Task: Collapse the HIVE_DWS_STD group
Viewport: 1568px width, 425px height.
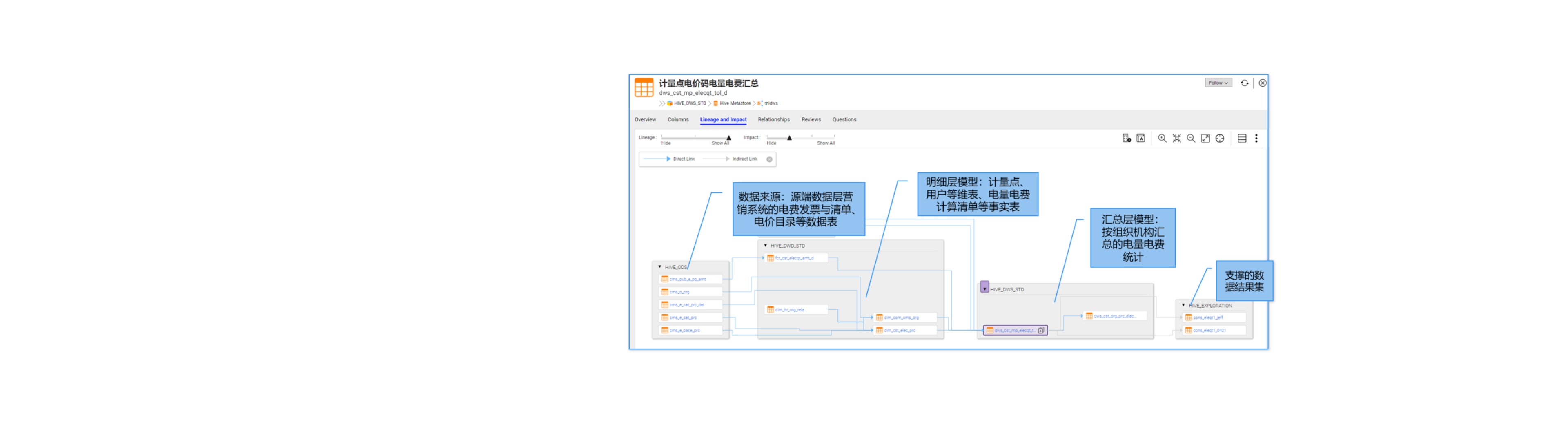Action: (x=984, y=289)
